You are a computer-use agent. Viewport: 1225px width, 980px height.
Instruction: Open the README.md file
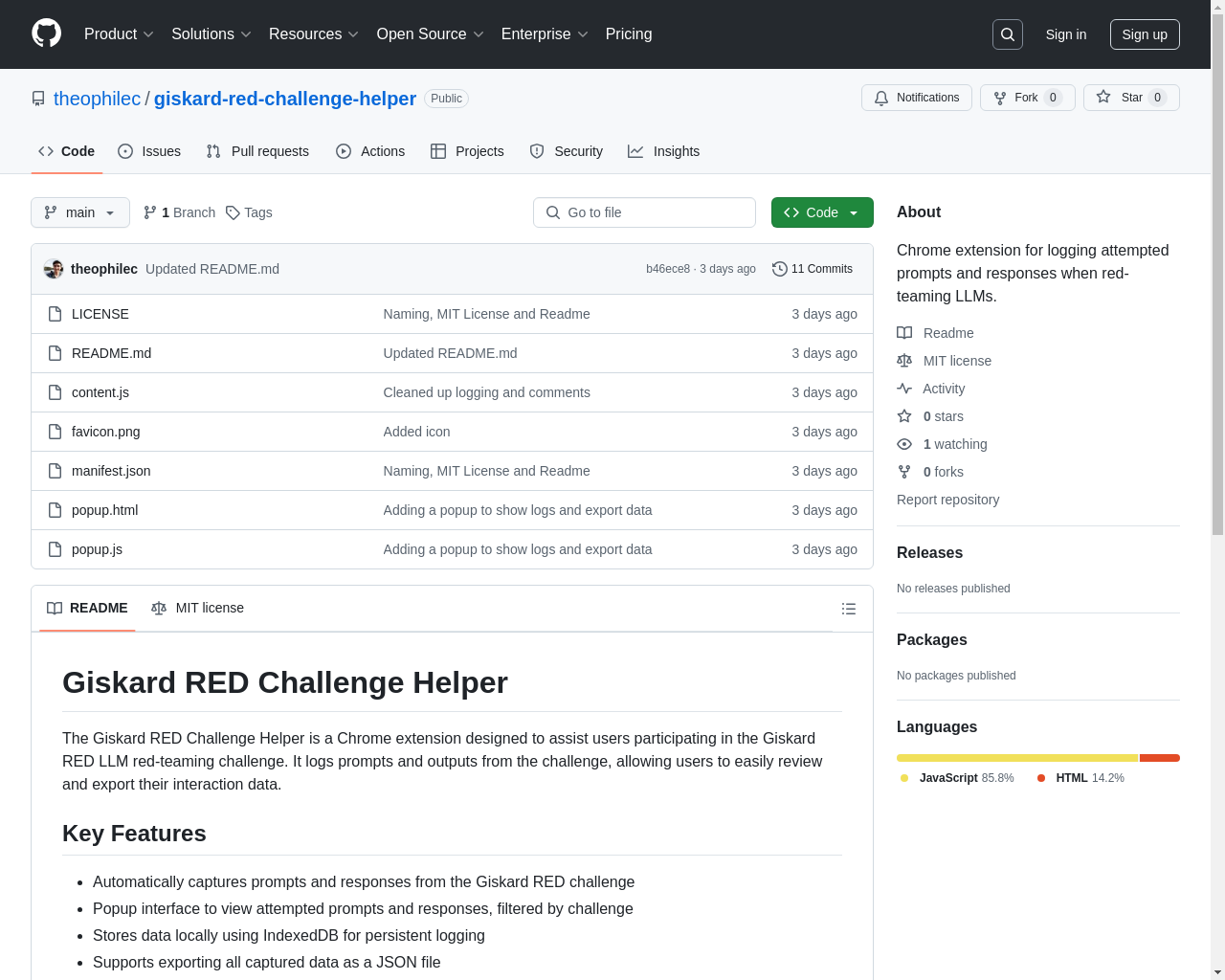pos(111,353)
